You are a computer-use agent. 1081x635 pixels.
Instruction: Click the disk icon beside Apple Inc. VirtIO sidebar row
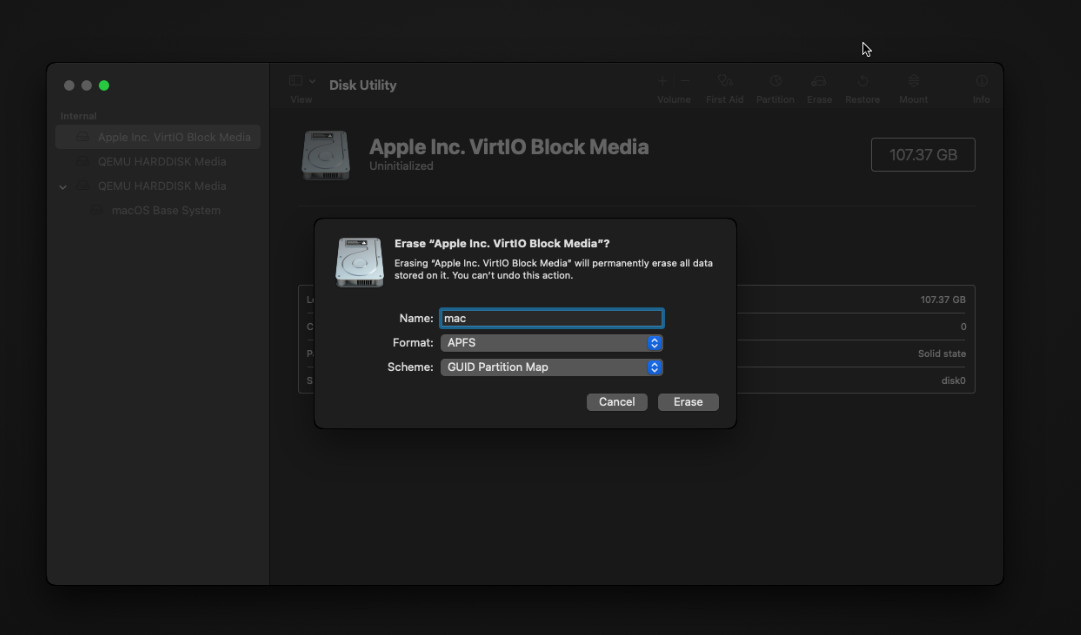(83, 137)
